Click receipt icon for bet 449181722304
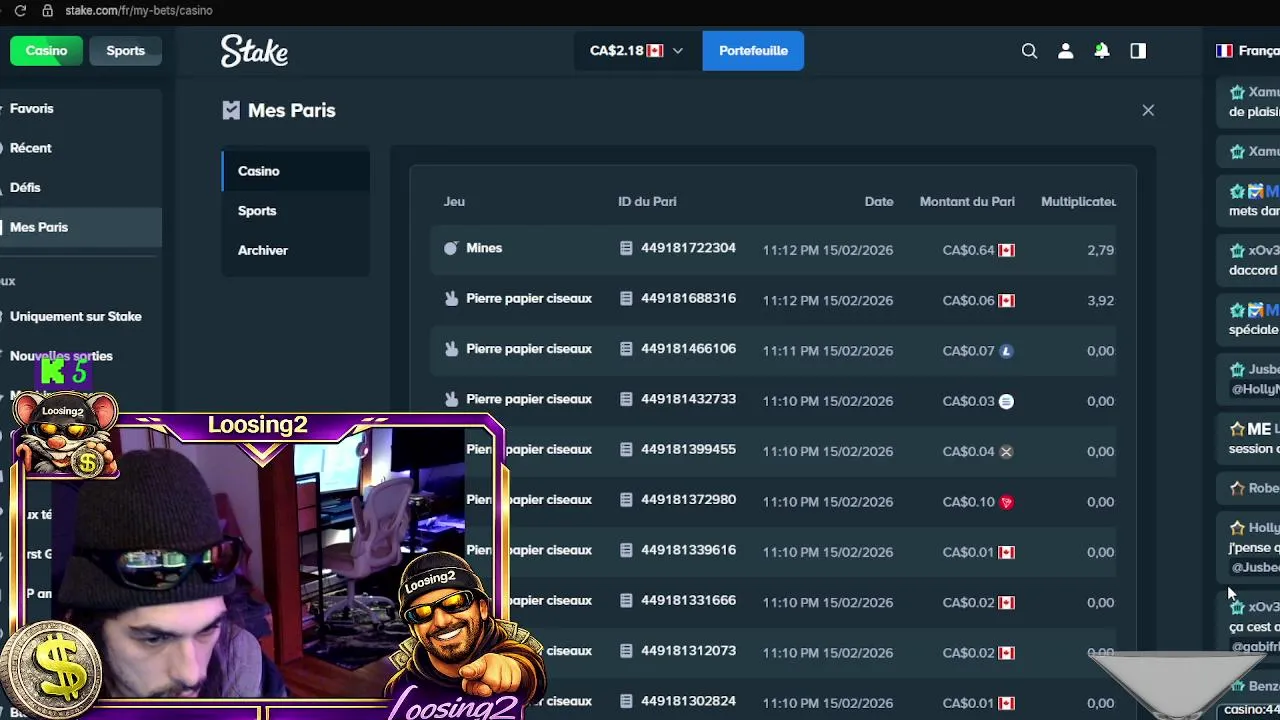This screenshot has width=1280, height=720. 626,248
